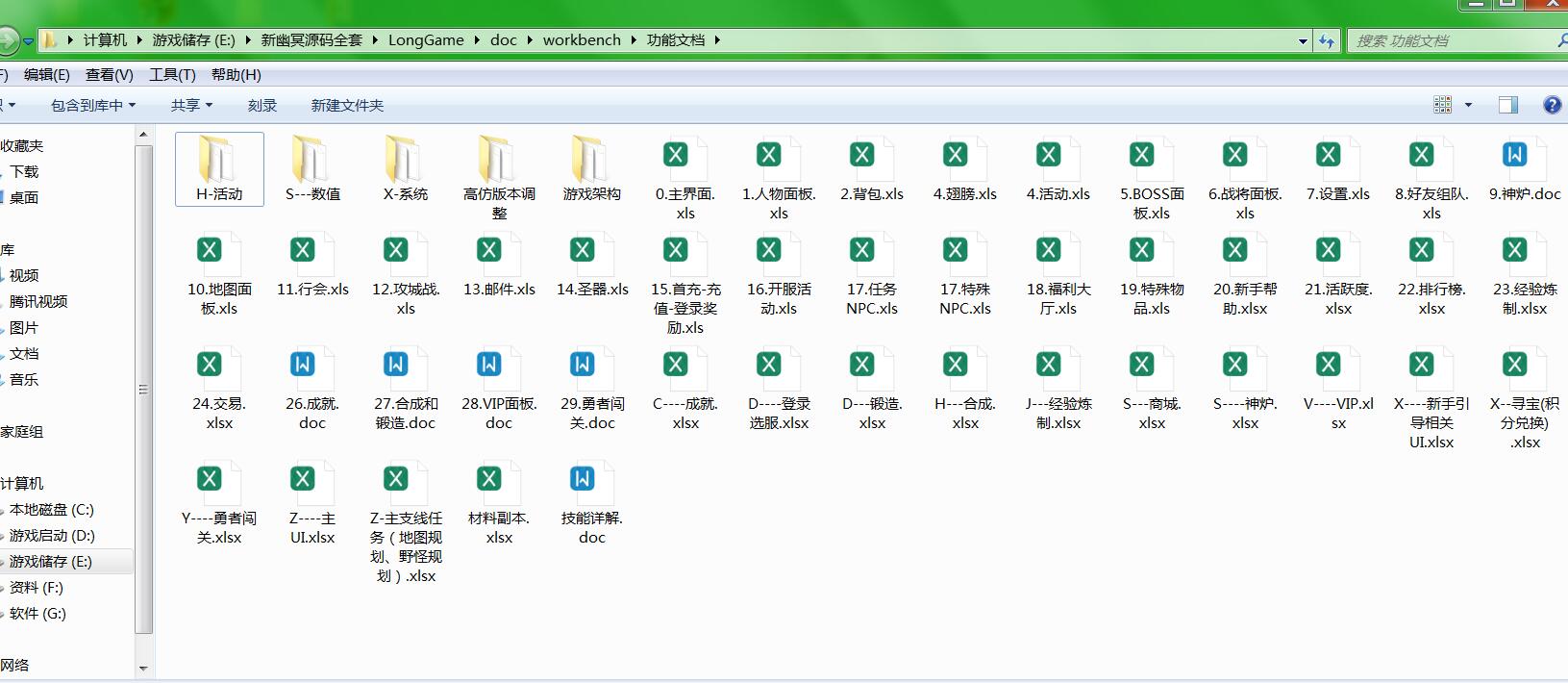Click the 新建文件夹 button
Screen dimensions: 1568x683
[x=347, y=105]
